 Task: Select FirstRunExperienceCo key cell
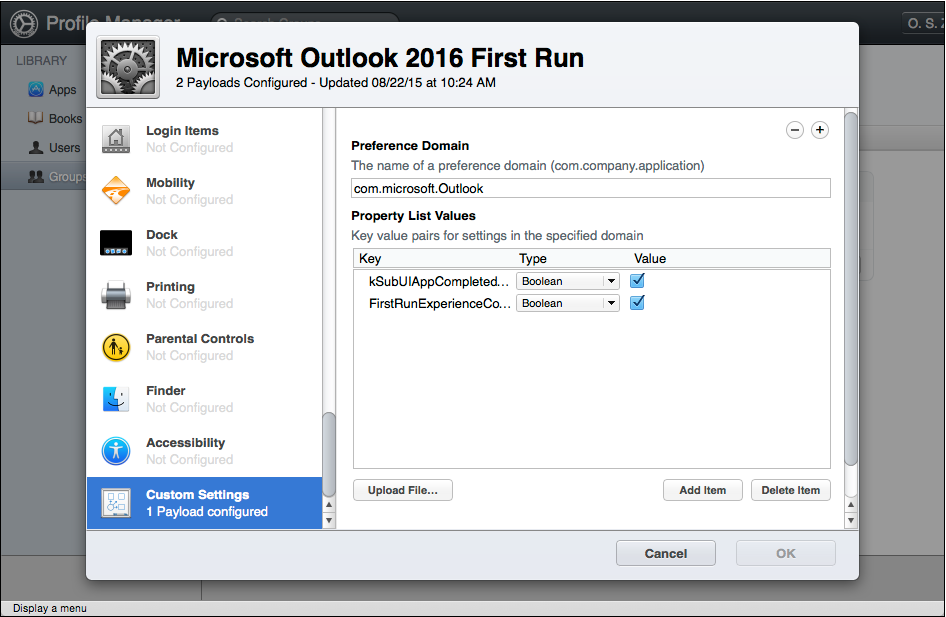(x=439, y=303)
